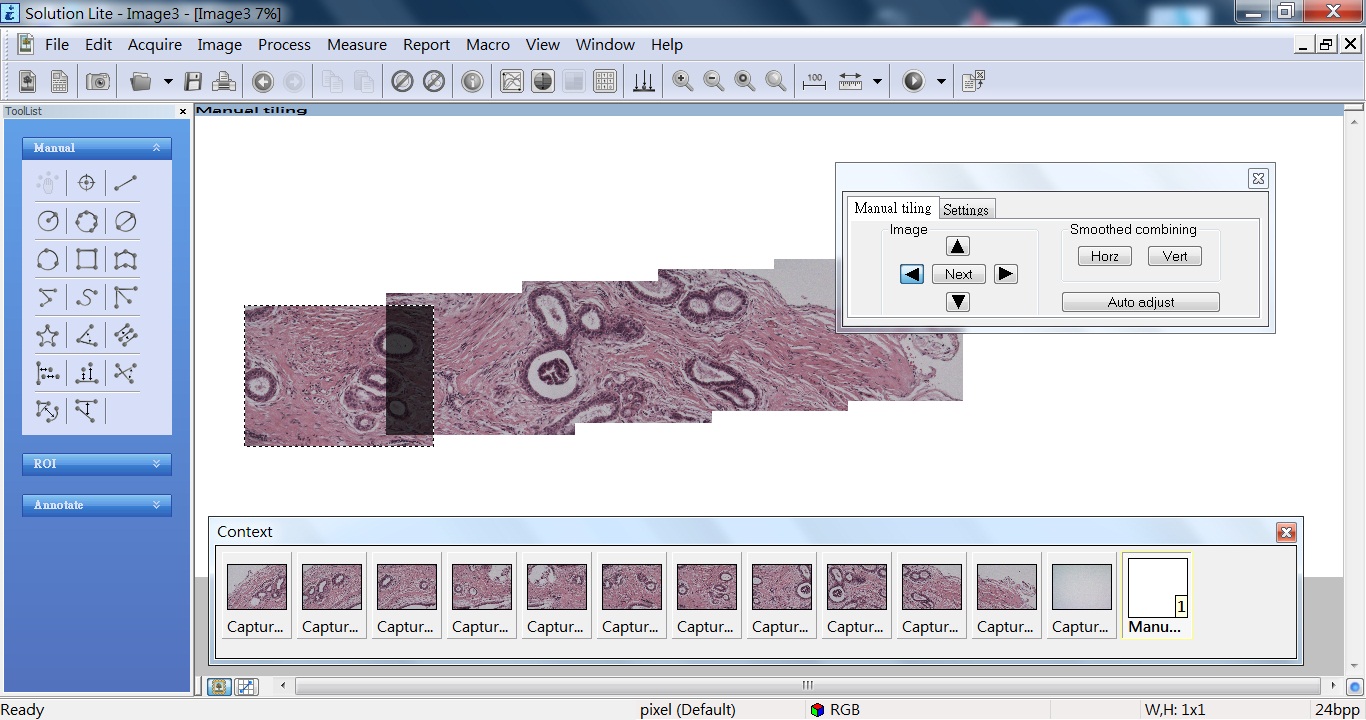
Task: Pick the crosshair point marker tool
Action: (x=86, y=183)
